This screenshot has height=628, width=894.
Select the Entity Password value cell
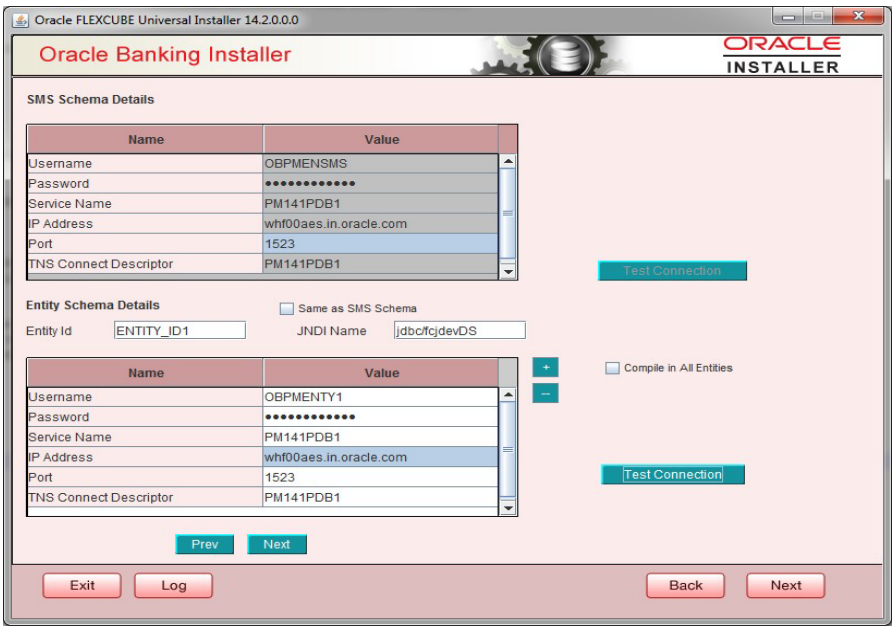[380, 417]
